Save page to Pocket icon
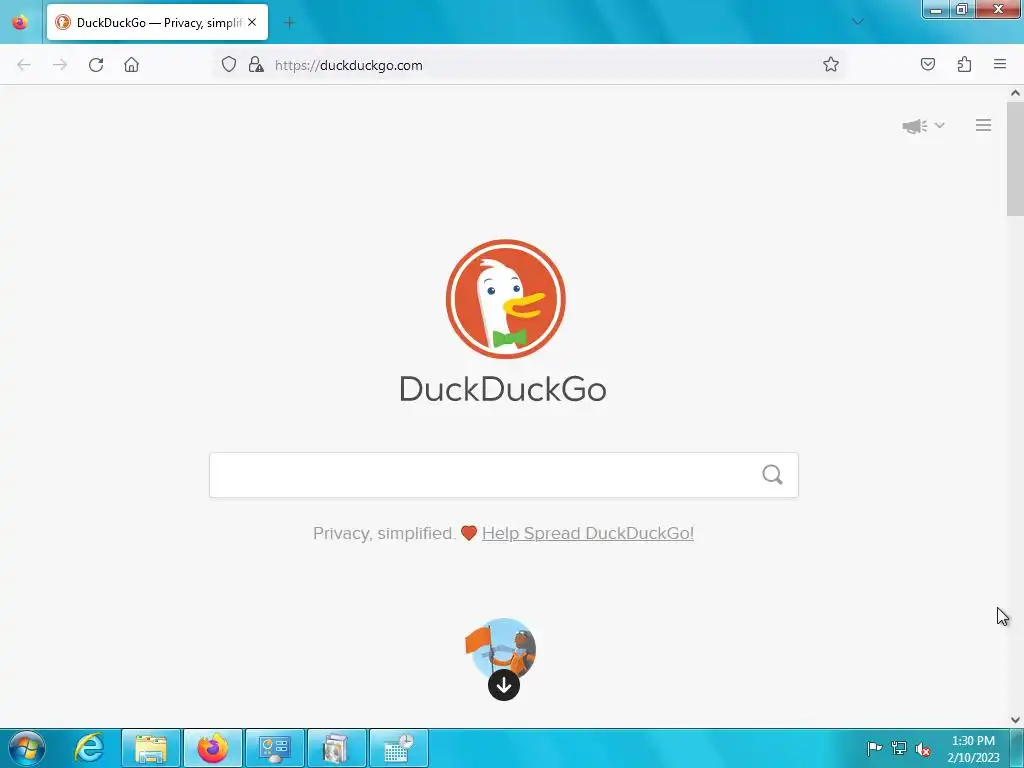 coord(928,64)
